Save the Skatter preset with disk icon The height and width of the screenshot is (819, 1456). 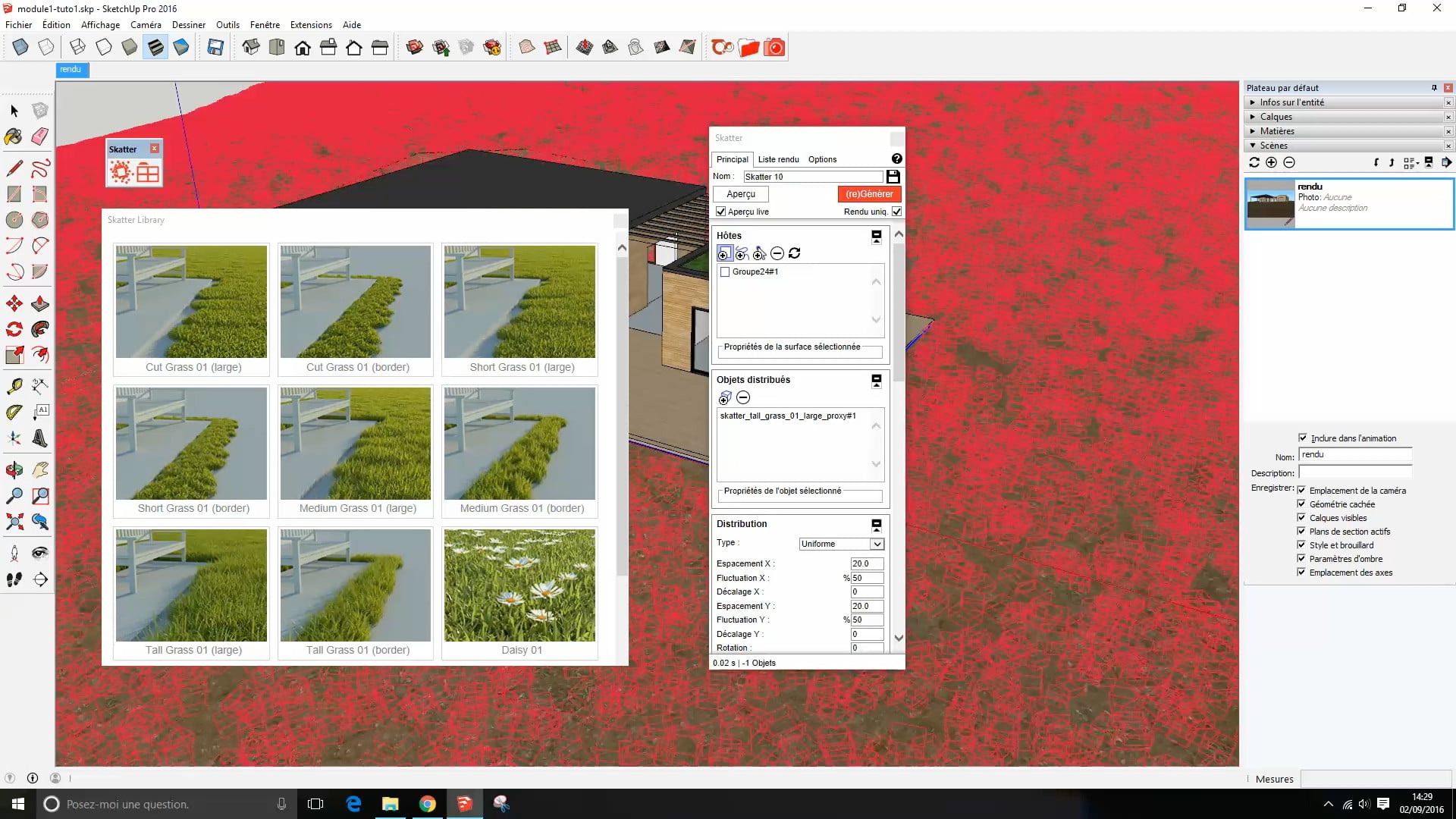point(893,177)
